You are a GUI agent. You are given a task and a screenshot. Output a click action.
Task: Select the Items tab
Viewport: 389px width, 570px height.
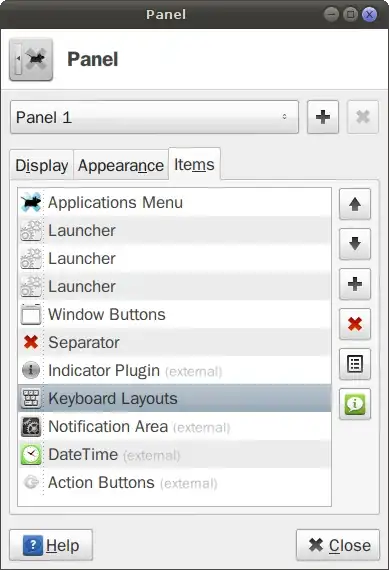[194, 164]
